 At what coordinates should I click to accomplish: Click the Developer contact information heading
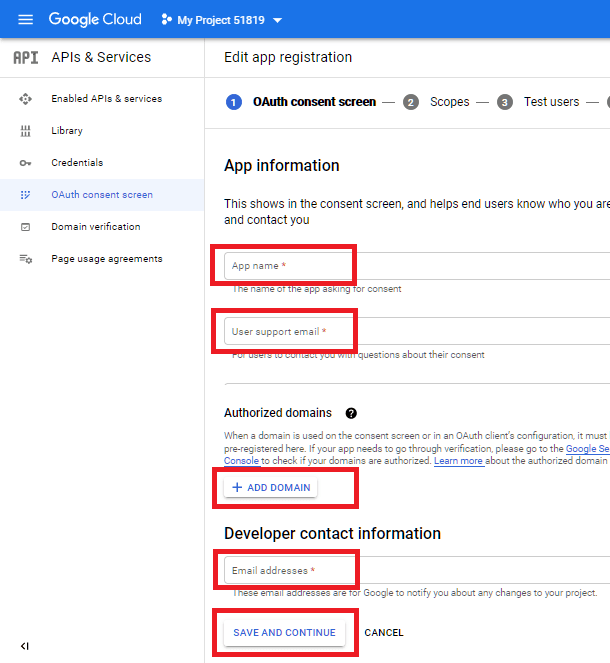coord(332,534)
